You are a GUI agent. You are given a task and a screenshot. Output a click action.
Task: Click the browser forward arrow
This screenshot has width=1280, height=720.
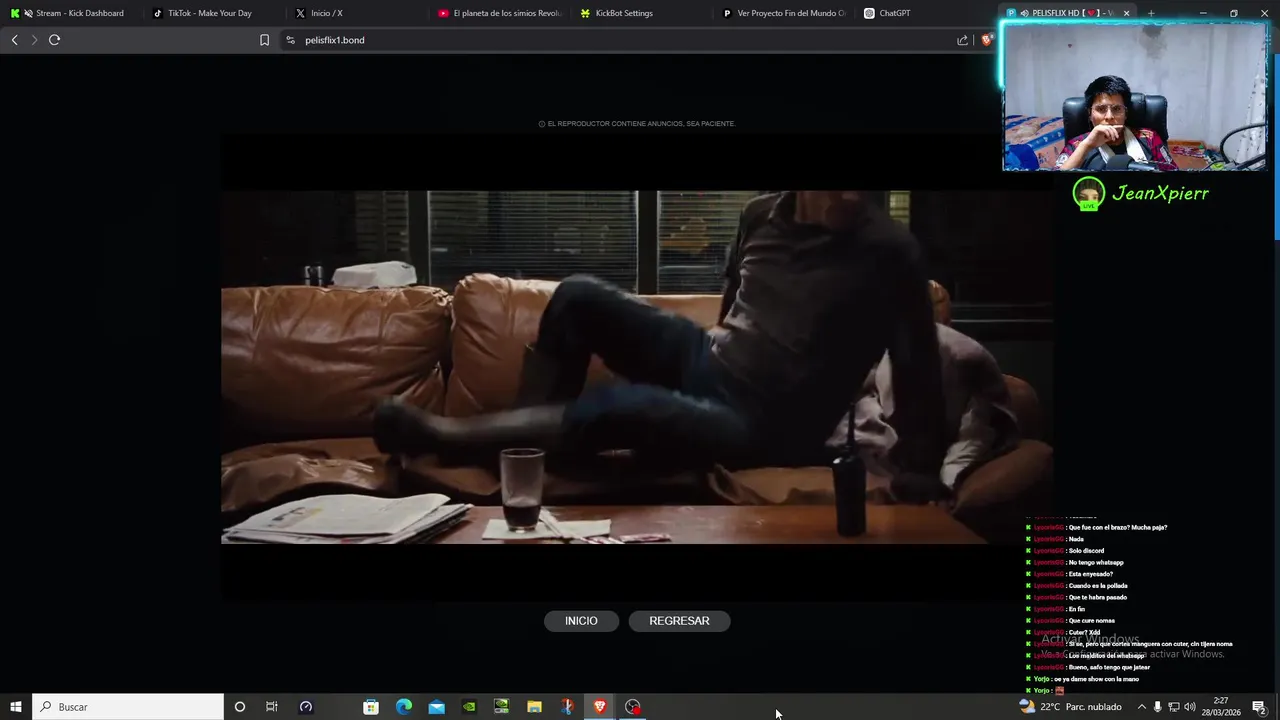[x=34, y=40]
